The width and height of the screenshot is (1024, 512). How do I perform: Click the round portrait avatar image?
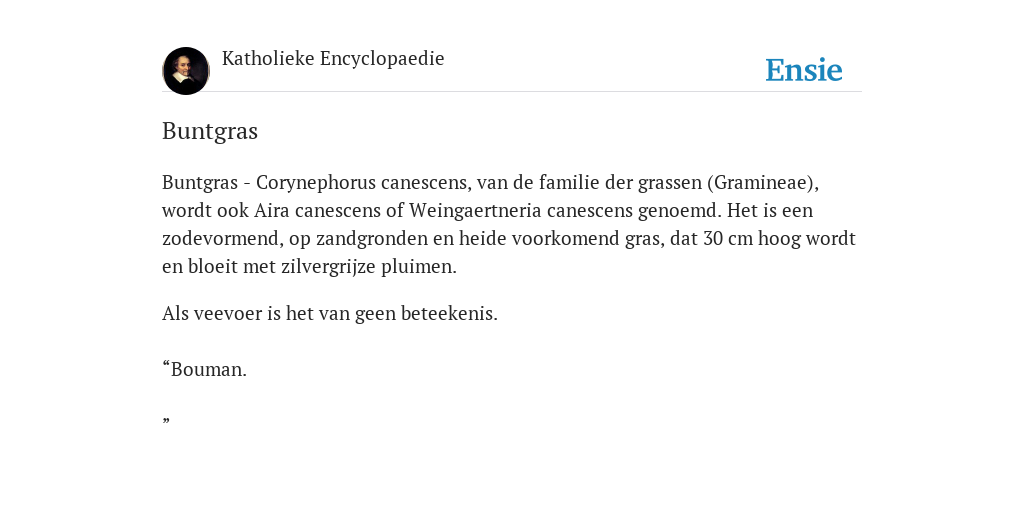tap(186, 71)
